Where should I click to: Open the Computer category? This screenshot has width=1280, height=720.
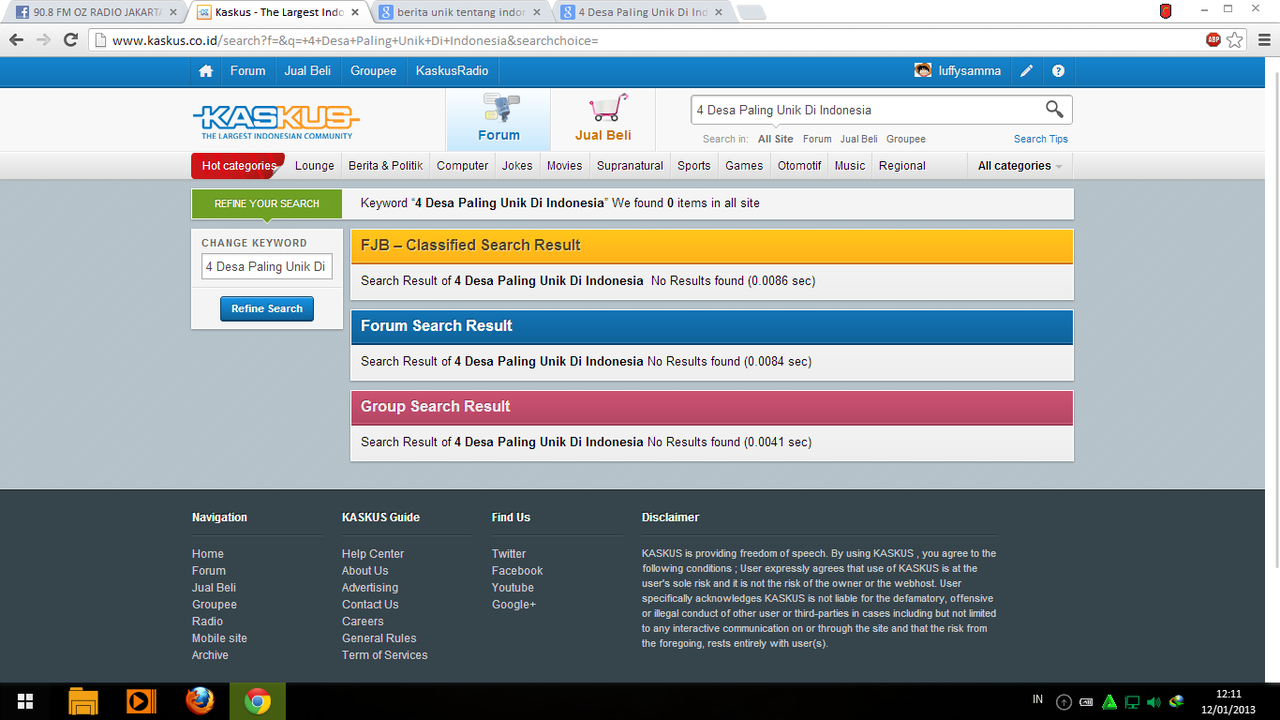point(462,166)
